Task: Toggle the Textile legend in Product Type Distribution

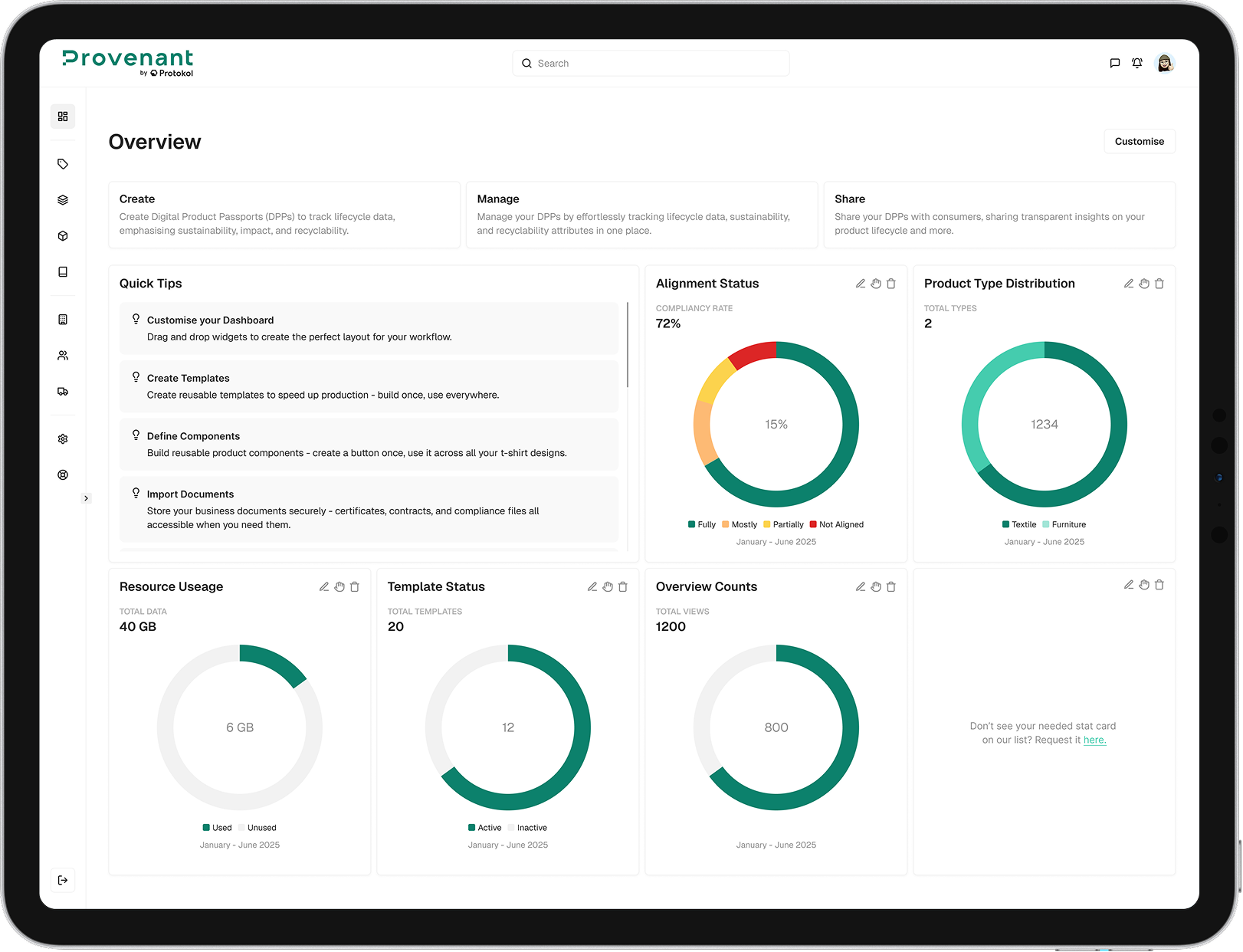Action: pos(1018,524)
